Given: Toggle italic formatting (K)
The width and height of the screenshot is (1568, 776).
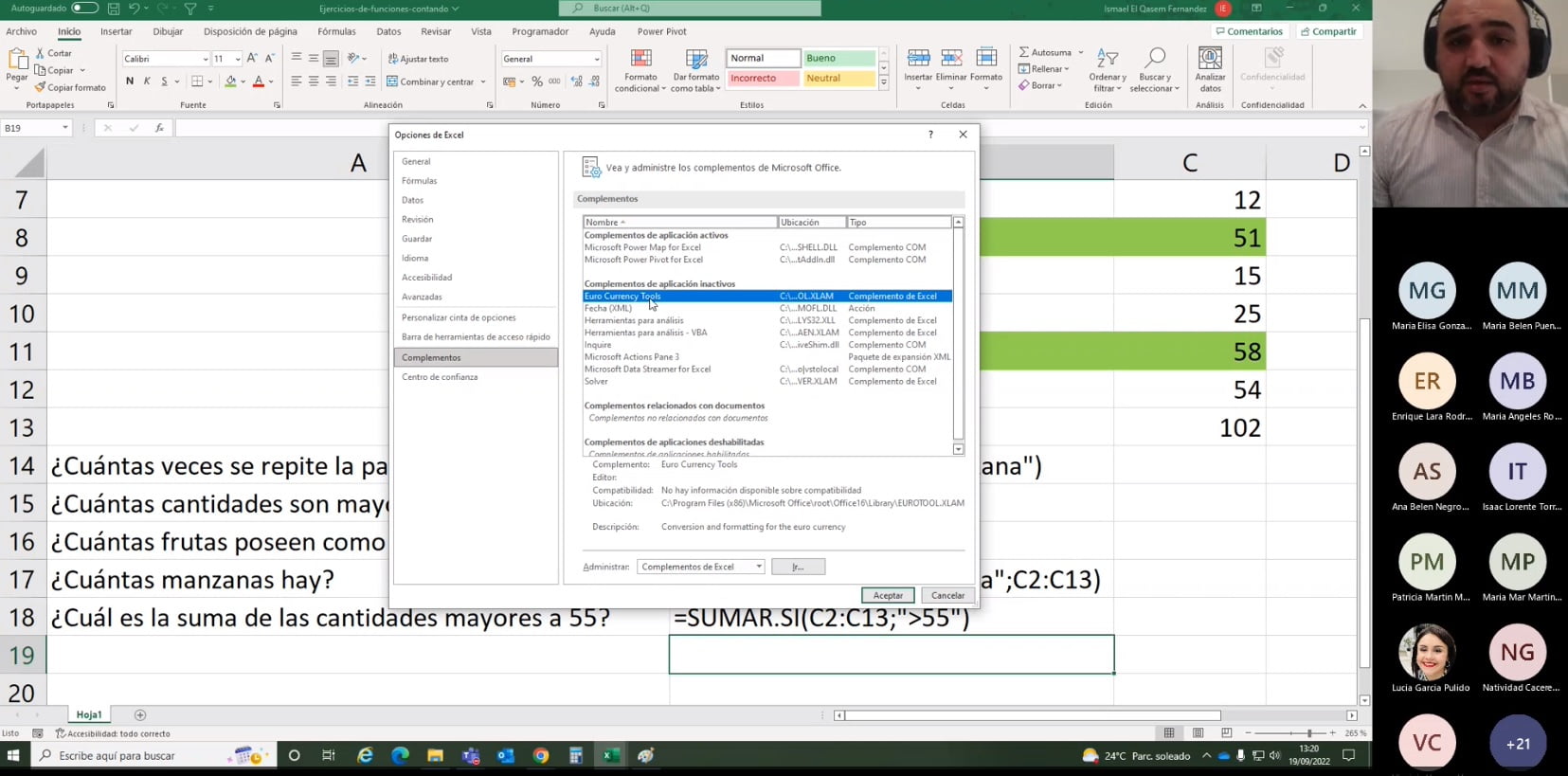Looking at the screenshot, I should point(147,81).
